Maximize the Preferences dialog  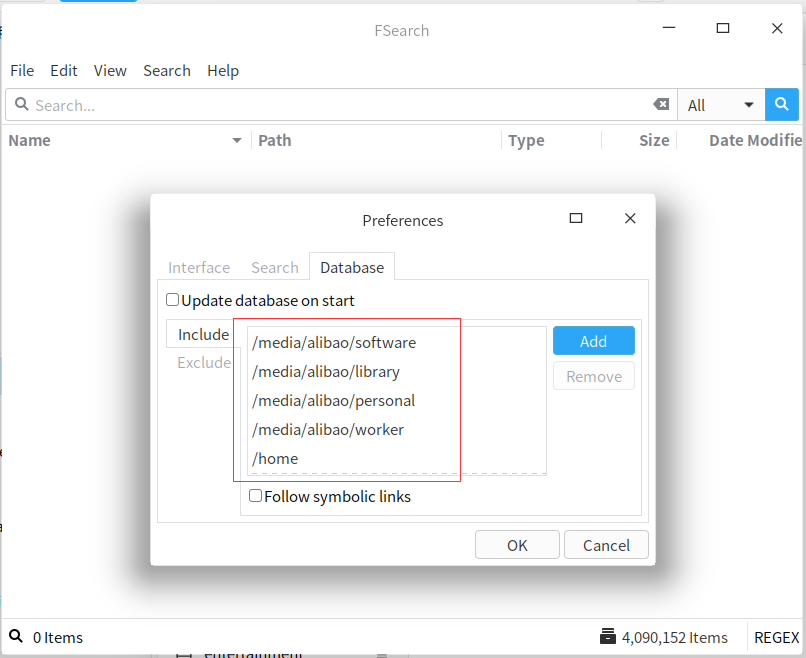click(x=576, y=219)
